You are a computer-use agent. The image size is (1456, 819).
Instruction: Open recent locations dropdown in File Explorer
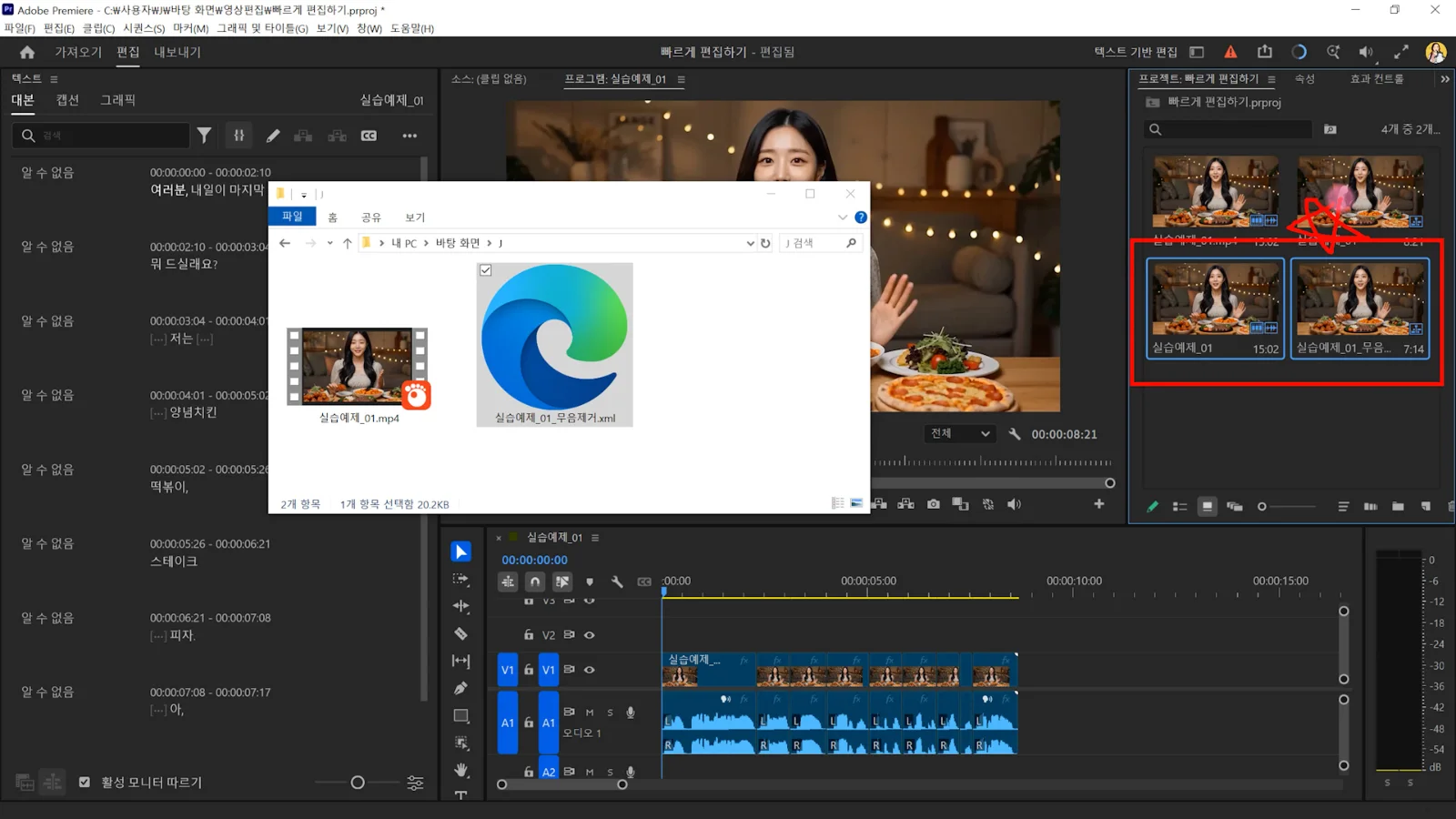click(x=329, y=243)
